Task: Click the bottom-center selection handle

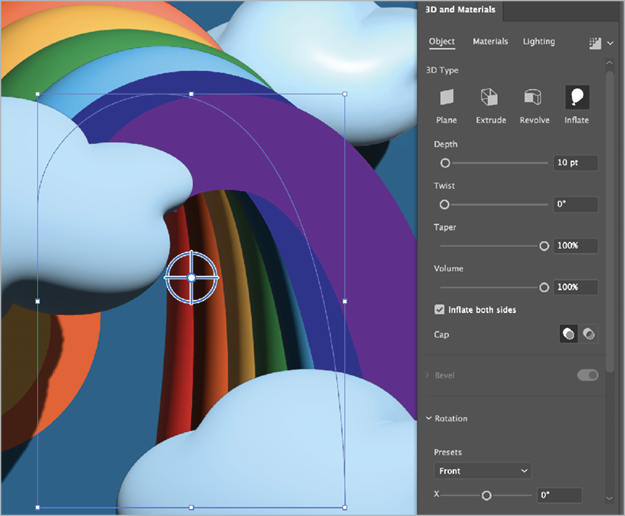Action: pos(191,507)
